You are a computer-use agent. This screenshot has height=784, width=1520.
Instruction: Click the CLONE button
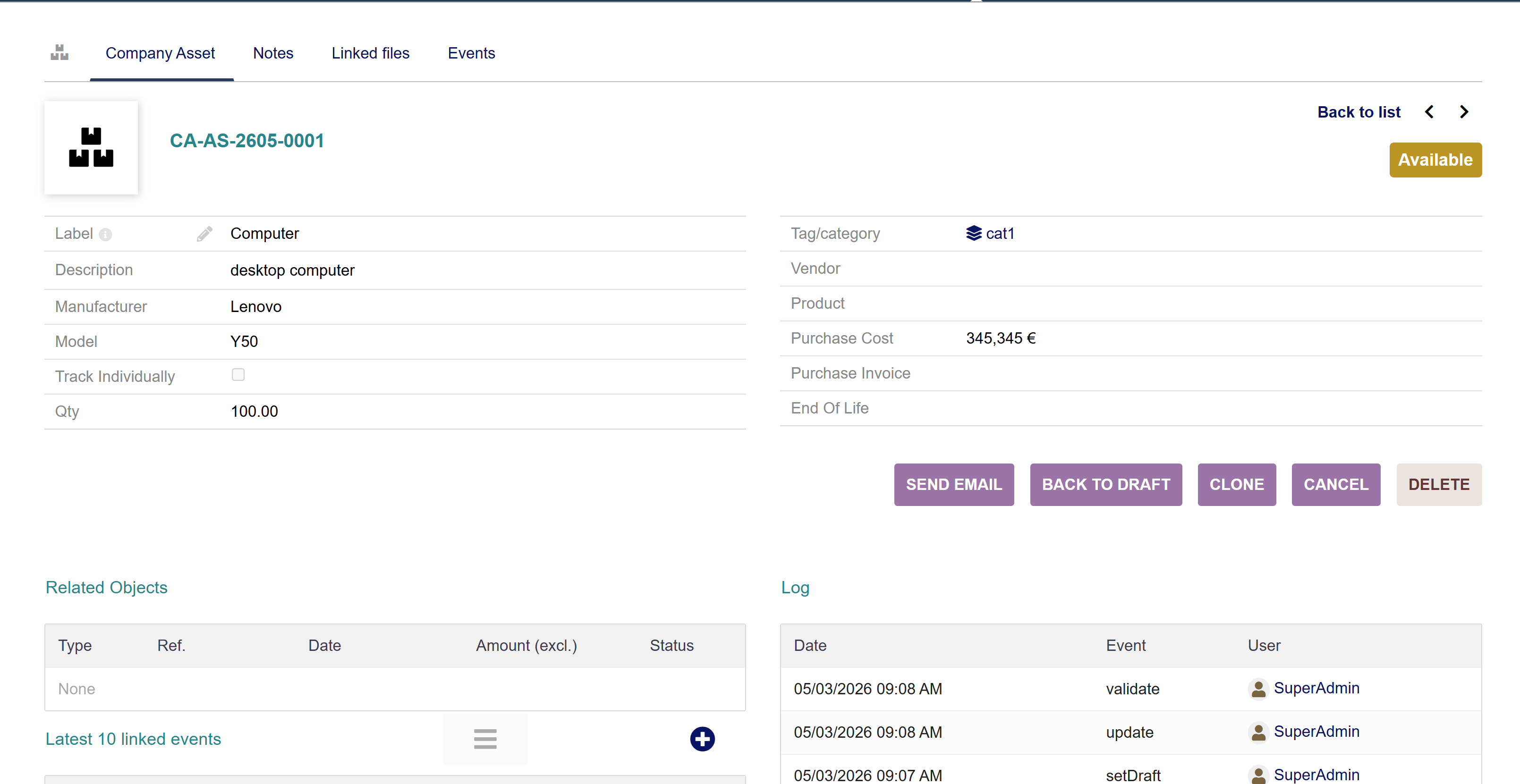pos(1237,484)
